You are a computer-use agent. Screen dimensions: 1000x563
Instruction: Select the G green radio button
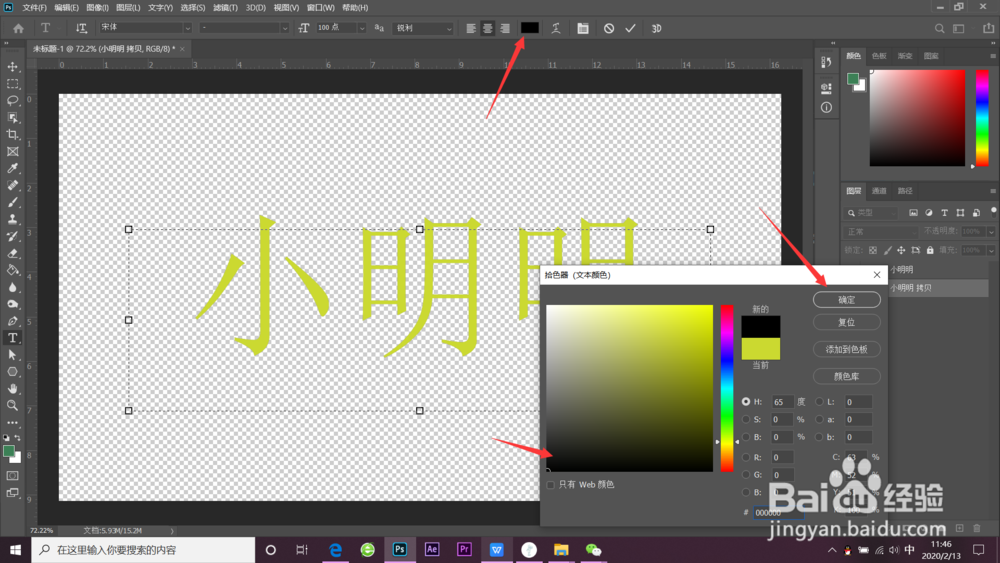[x=746, y=474]
